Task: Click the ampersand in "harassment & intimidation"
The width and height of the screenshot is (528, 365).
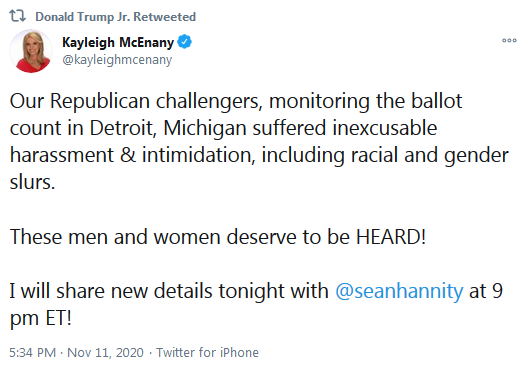Action: [x=128, y=156]
